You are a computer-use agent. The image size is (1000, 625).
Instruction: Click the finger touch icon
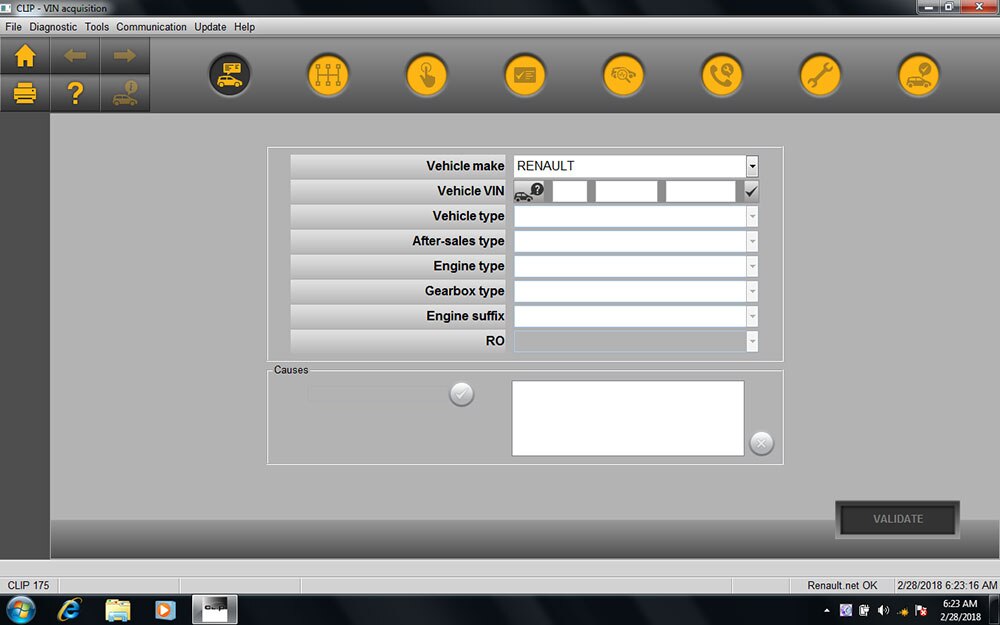pyautogui.click(x=426, y=75)
